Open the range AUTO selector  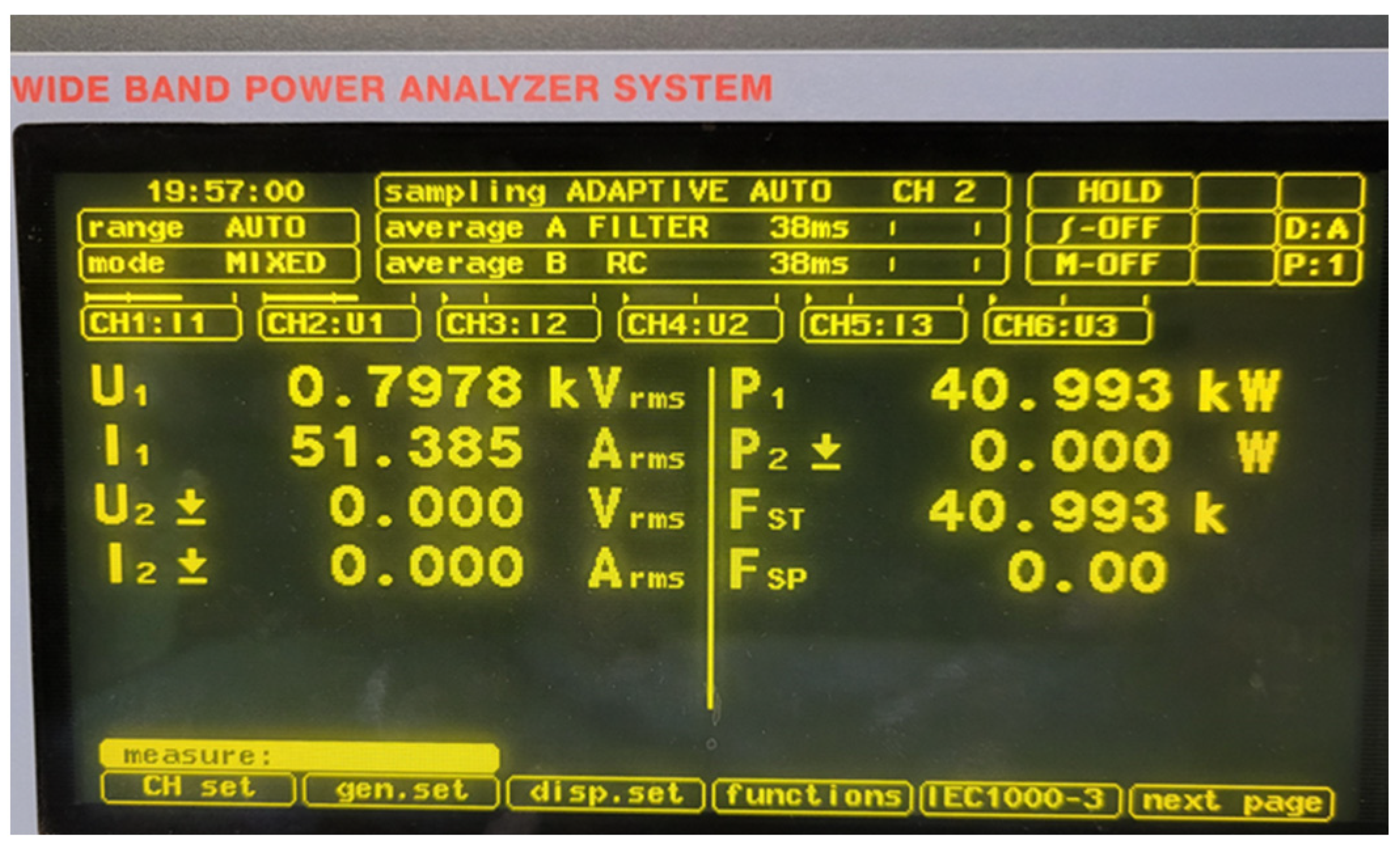coord(218,228)
